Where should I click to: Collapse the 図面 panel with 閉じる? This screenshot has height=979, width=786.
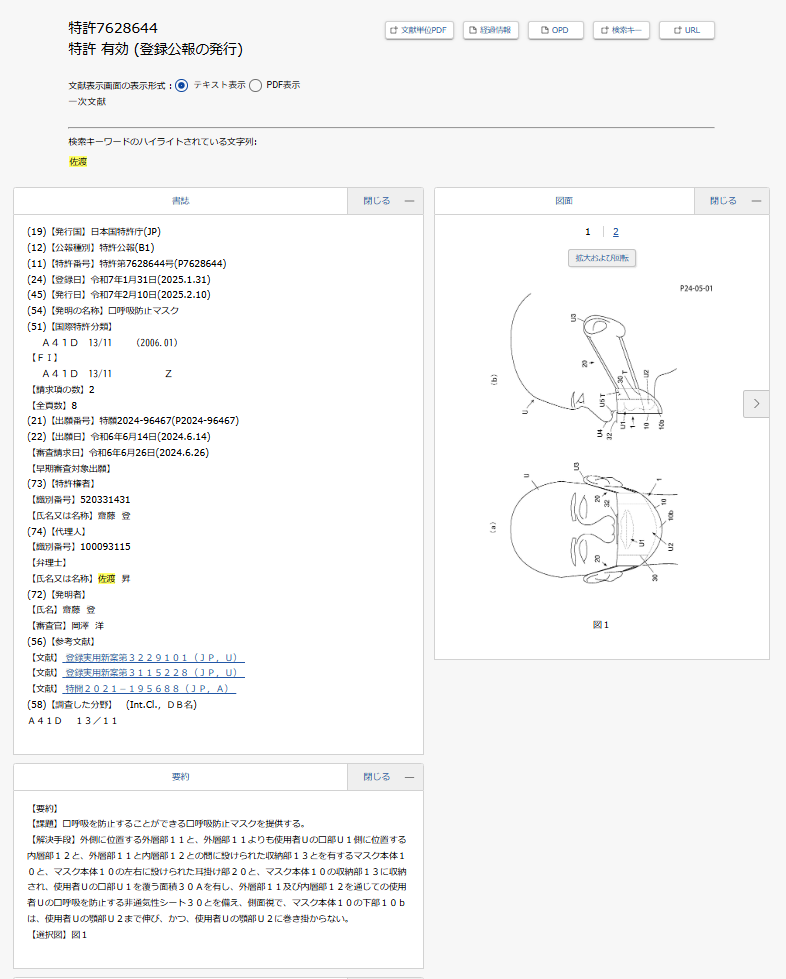pyautogui.click(x=731, y=201)
